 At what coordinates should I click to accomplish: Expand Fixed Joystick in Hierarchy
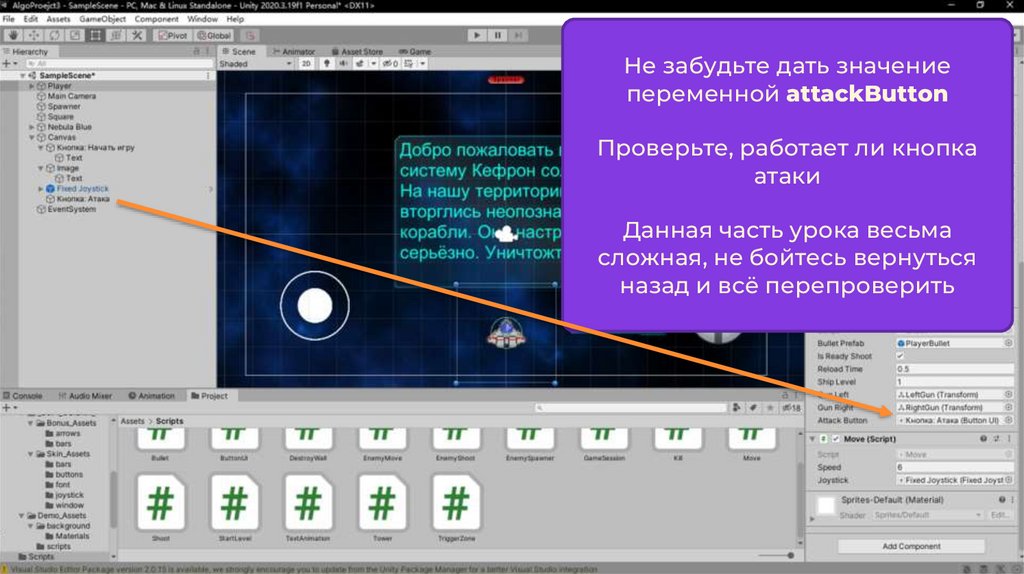click(40, 189)
